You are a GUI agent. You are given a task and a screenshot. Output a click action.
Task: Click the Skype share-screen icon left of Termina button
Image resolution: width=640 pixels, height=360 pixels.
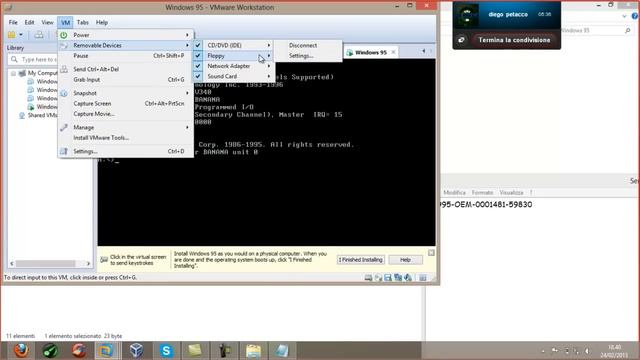(x=462, y=40)
